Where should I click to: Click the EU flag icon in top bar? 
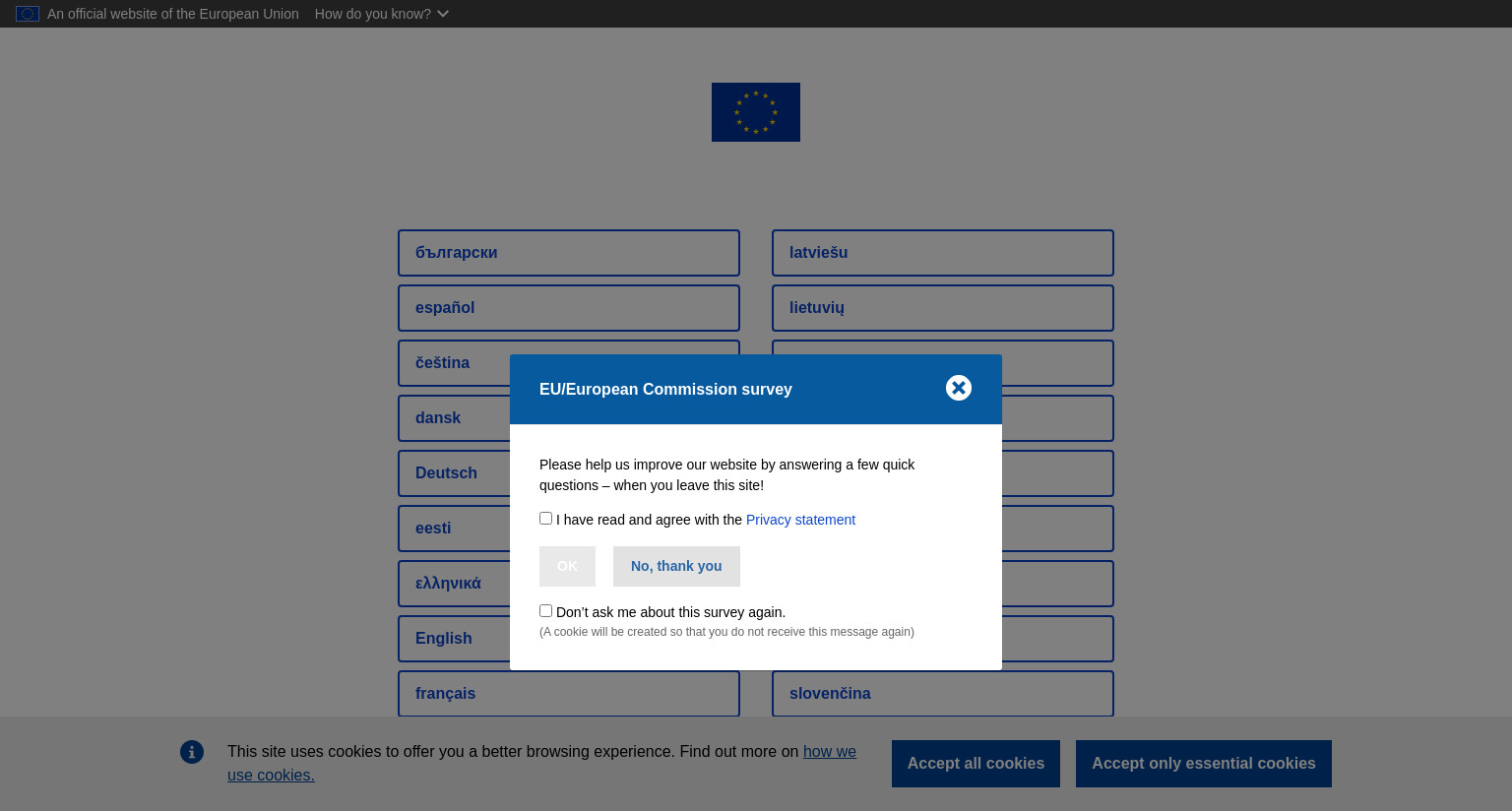tap(28, 14)
